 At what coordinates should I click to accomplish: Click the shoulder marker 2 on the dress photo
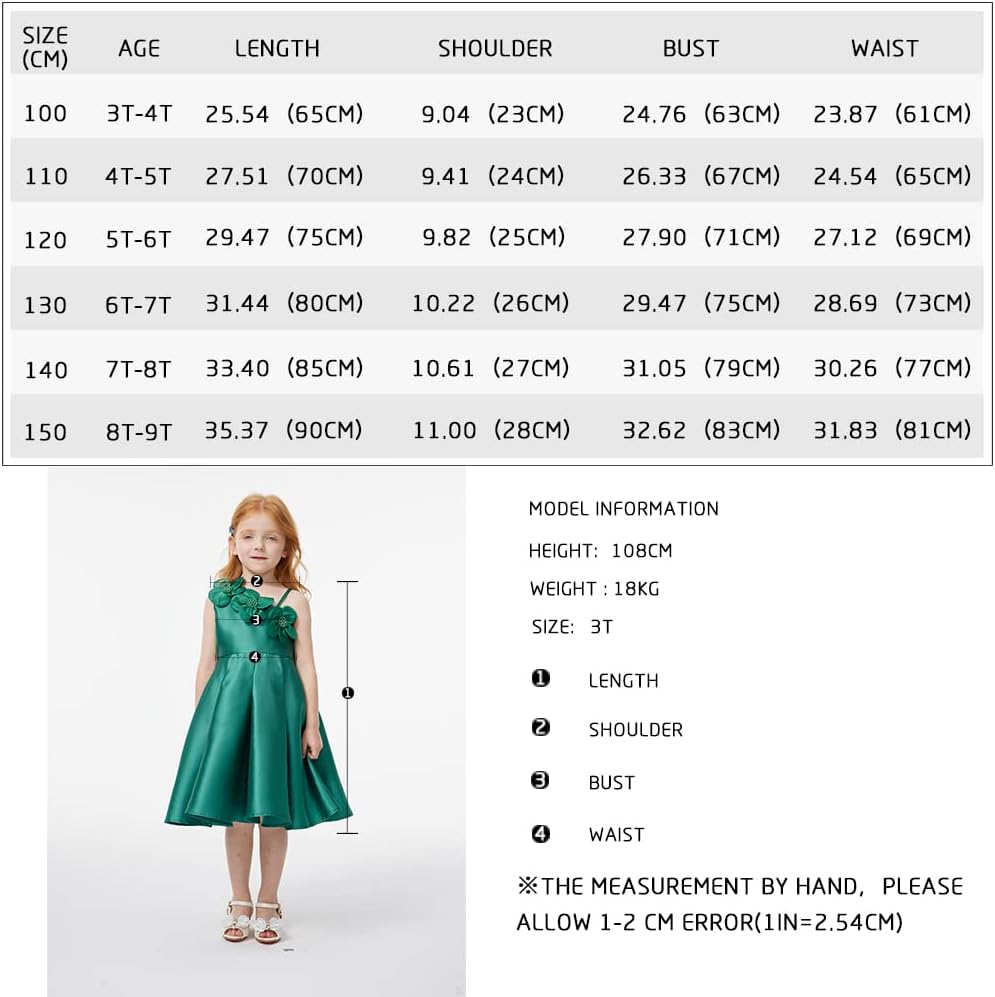(x=256, y=581)
